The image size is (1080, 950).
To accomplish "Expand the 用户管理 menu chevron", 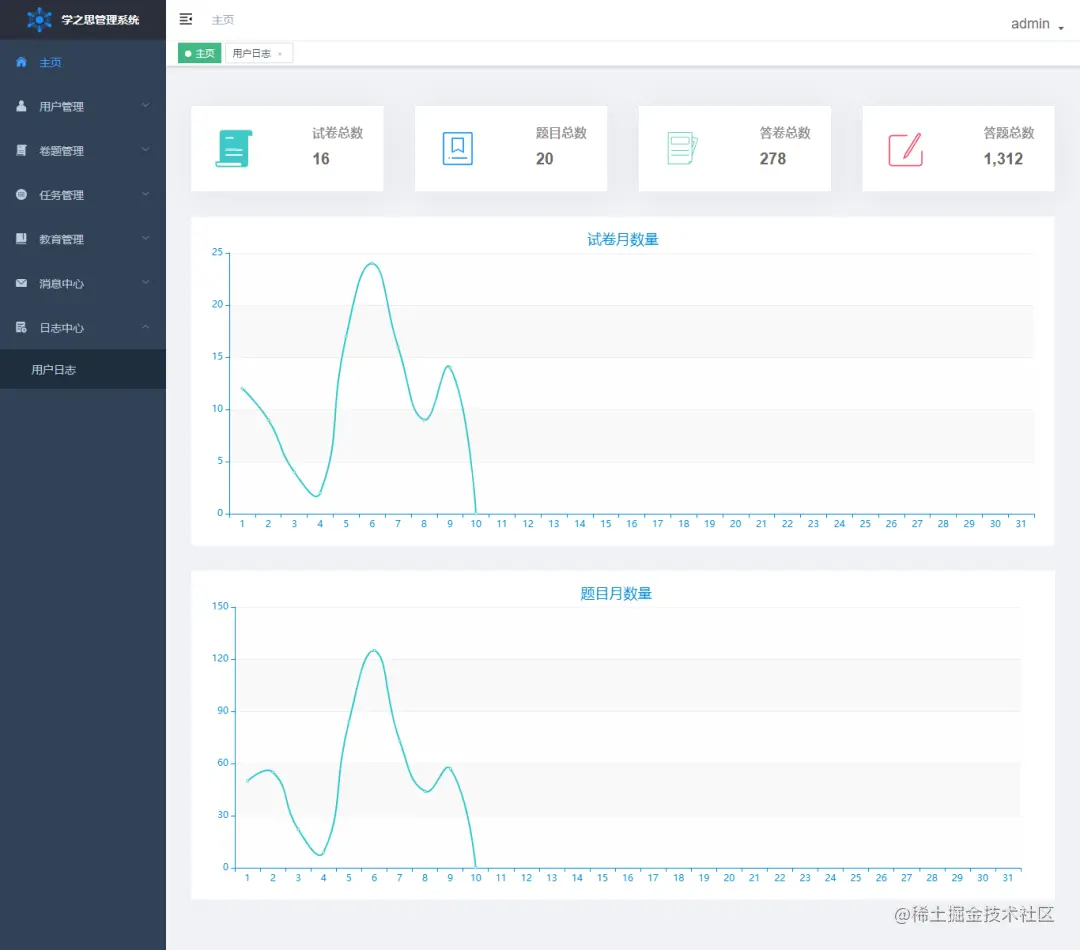I will click(x=145, y=105).
